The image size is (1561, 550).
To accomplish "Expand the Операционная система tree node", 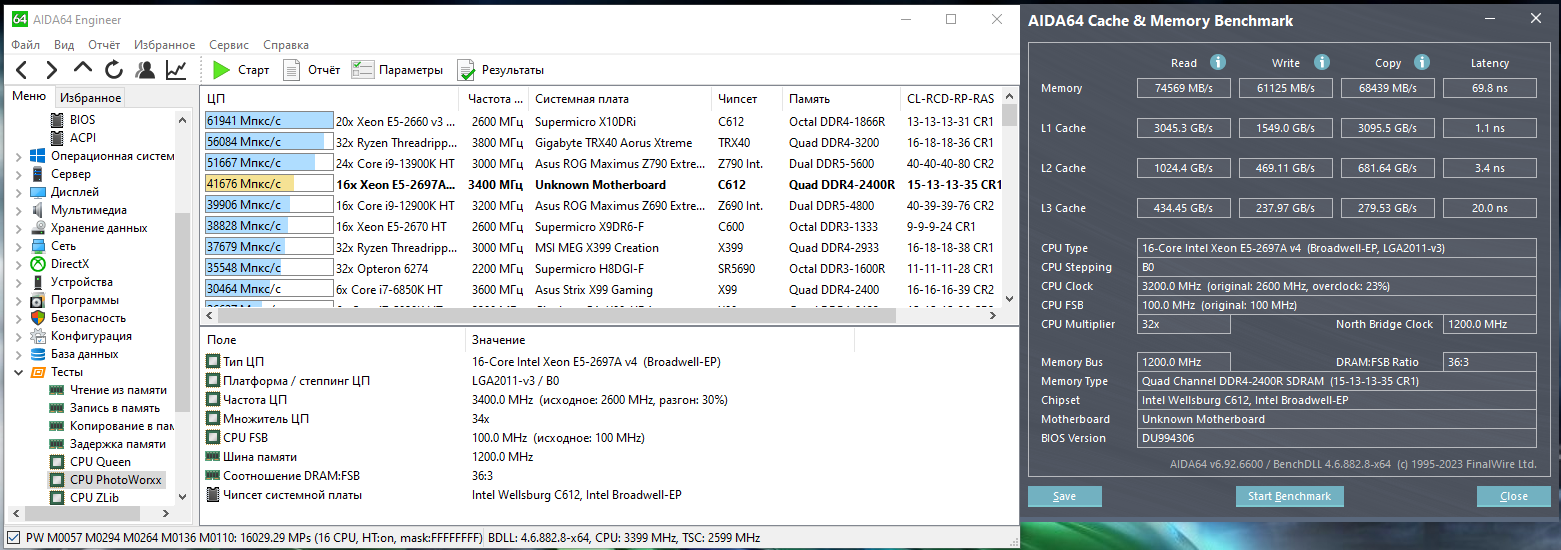I will [18, 156].
